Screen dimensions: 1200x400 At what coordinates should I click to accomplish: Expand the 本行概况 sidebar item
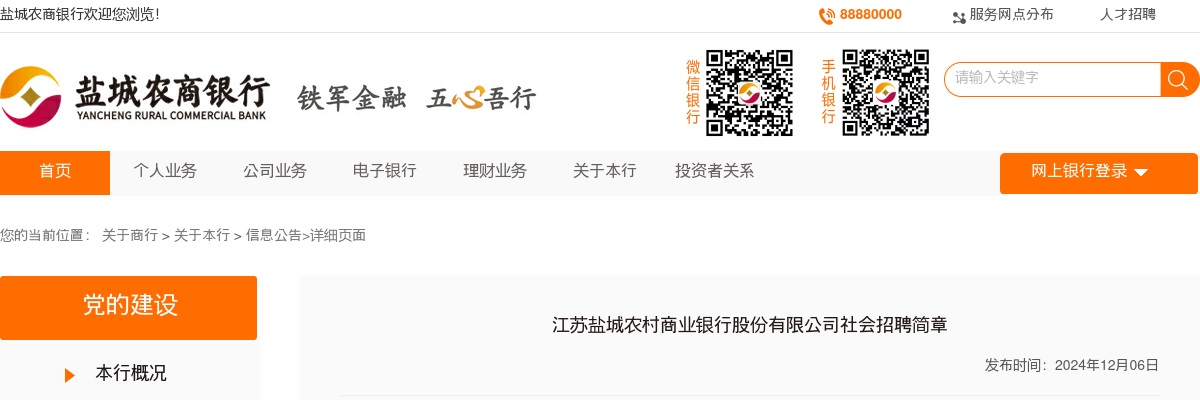(x=130, y=374)
